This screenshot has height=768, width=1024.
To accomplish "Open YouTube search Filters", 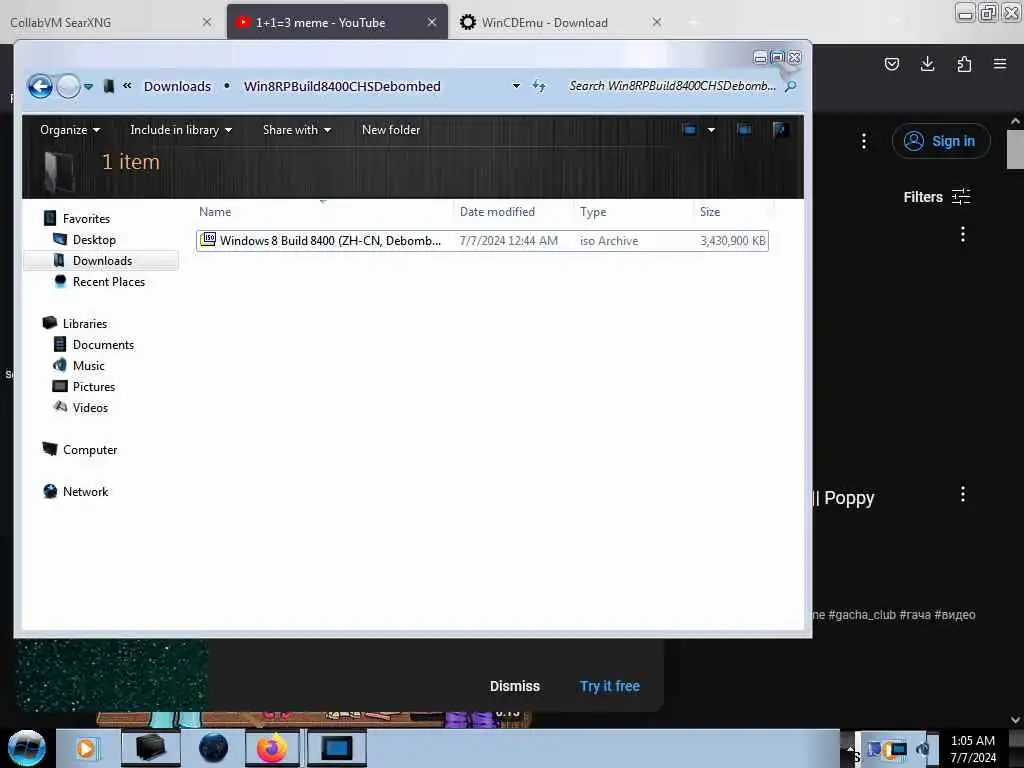I will click(936, 197).
